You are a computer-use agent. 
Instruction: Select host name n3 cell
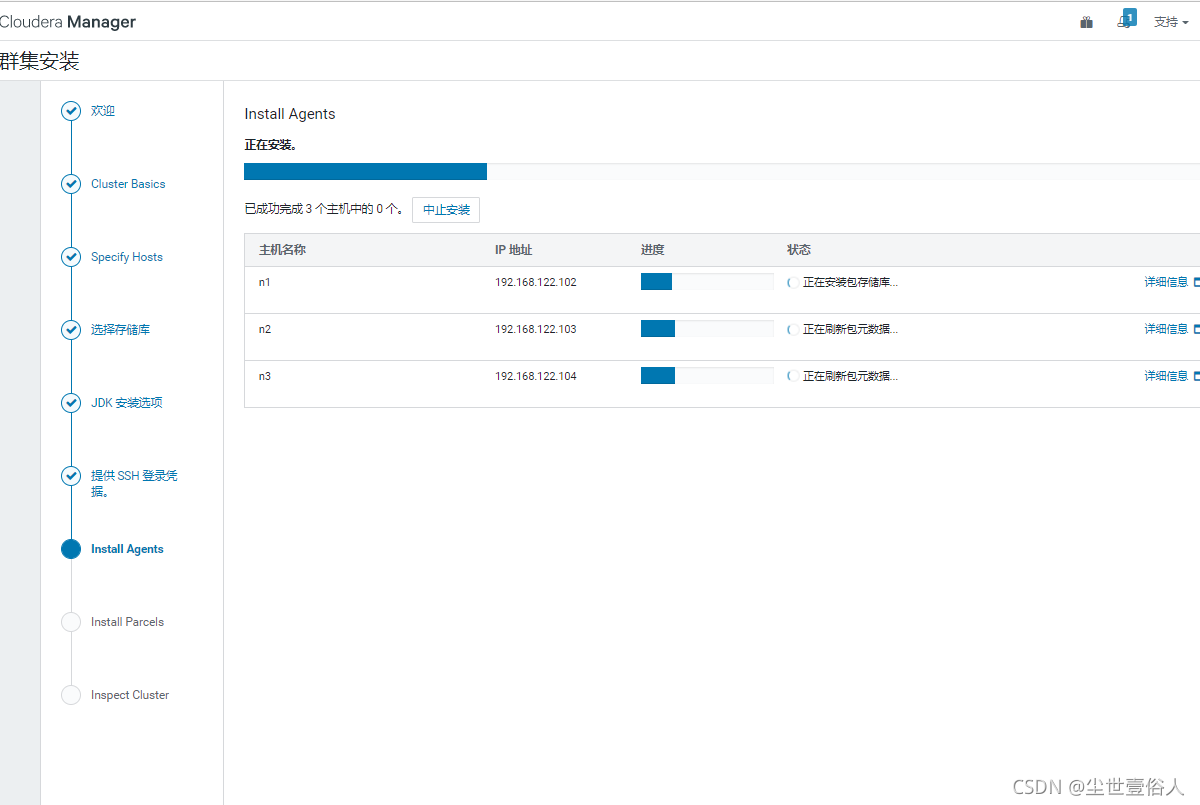point(265,376)
